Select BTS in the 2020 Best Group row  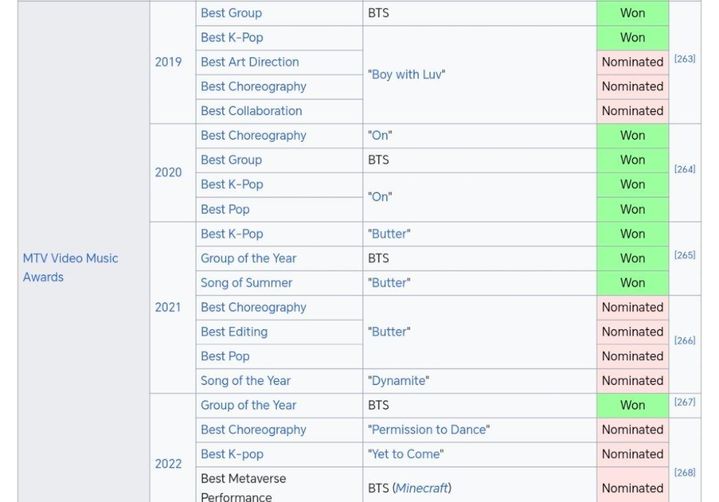378,160
